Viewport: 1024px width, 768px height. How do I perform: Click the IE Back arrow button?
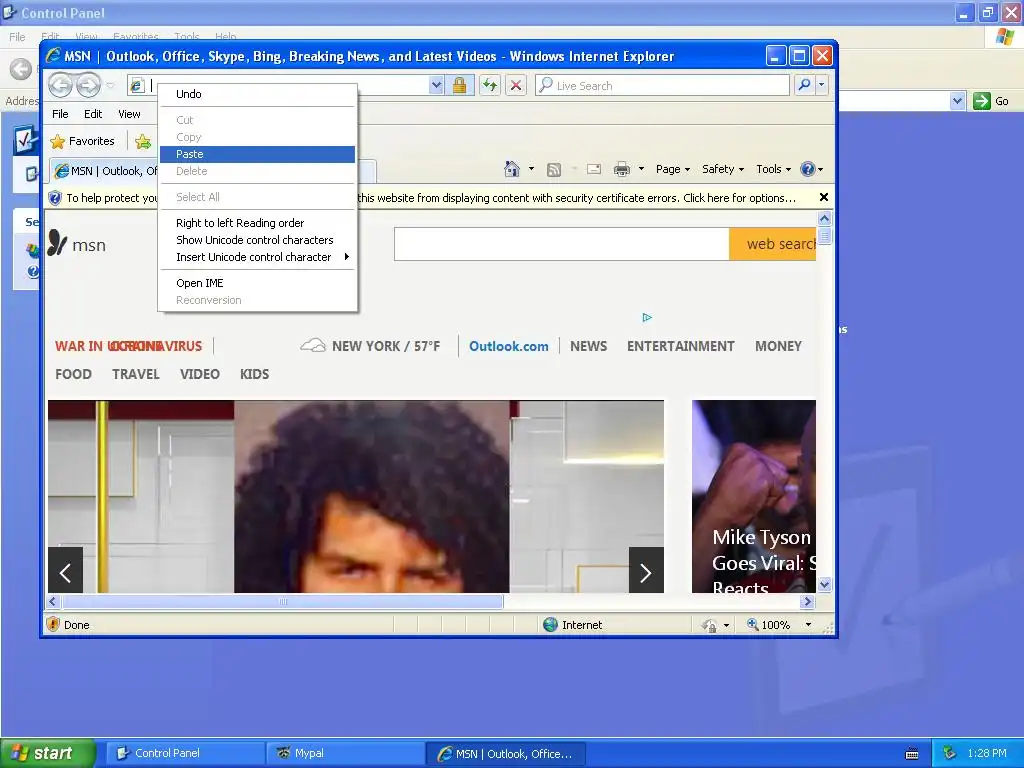pos(61,85)
